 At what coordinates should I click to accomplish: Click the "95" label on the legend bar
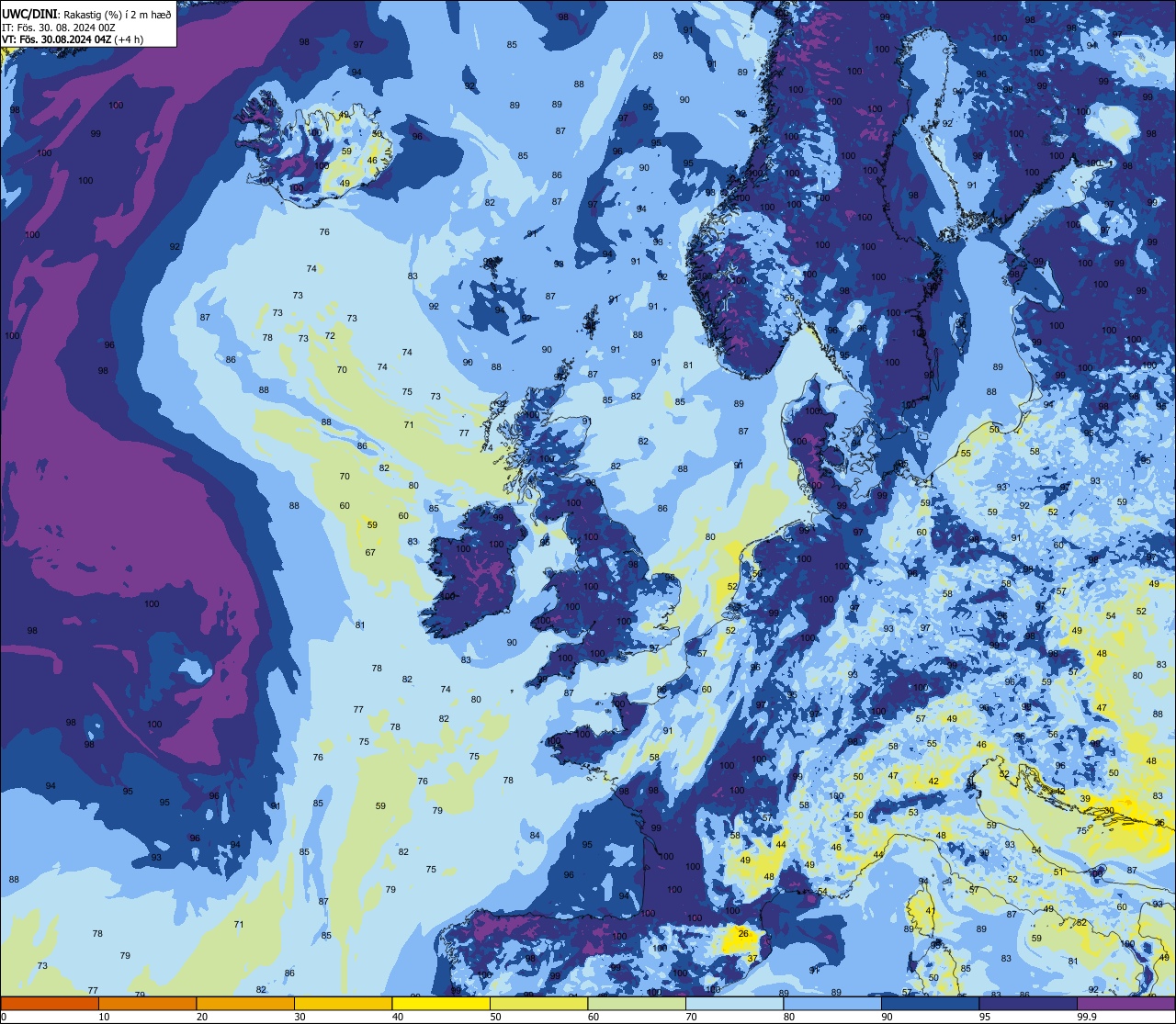pyautogui.click(x=984, y=1017)
